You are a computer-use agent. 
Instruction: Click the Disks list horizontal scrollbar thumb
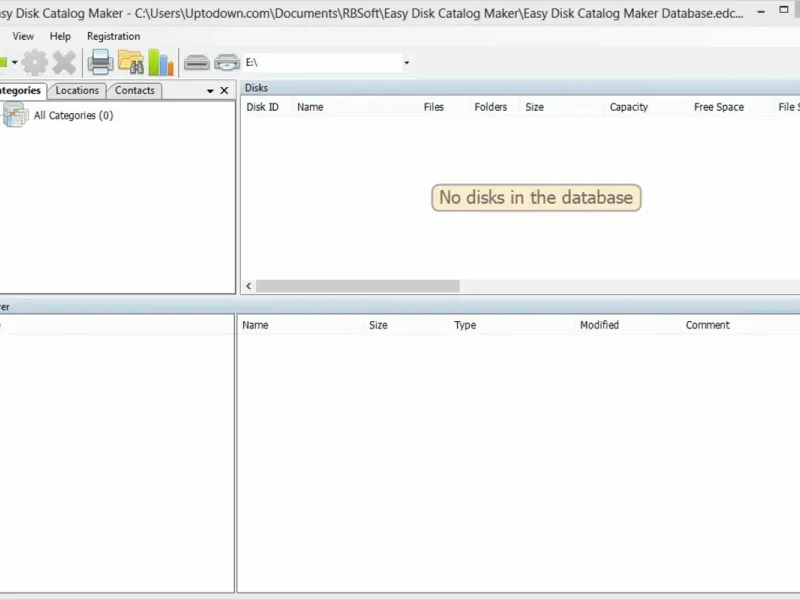pos(358,286)
